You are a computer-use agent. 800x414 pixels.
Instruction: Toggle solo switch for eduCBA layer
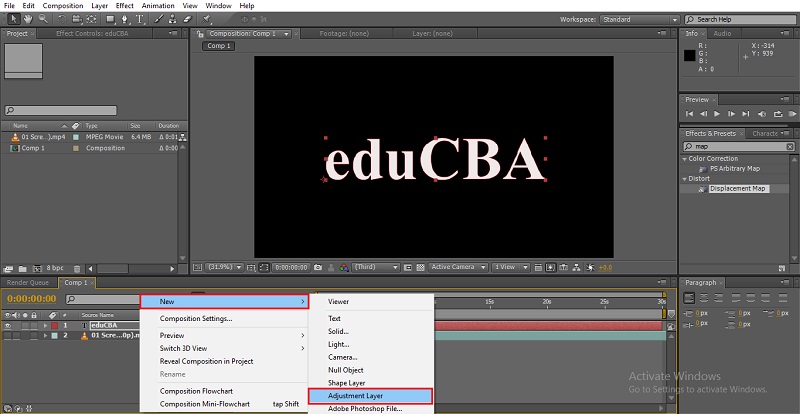tap(25, 325)
